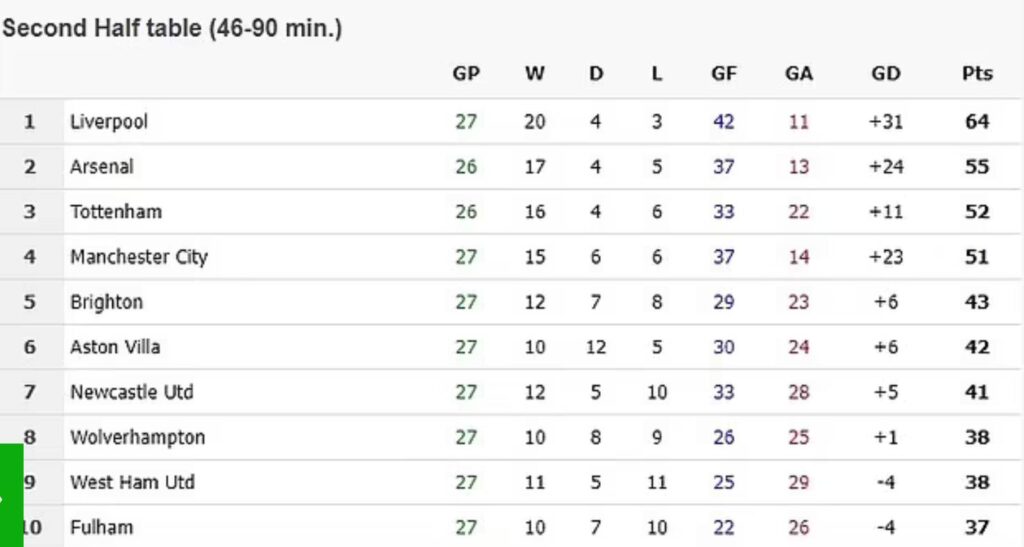Open Aston Villa team link
The height and width of the screenshot is (547, 1024).
[115, 347]
